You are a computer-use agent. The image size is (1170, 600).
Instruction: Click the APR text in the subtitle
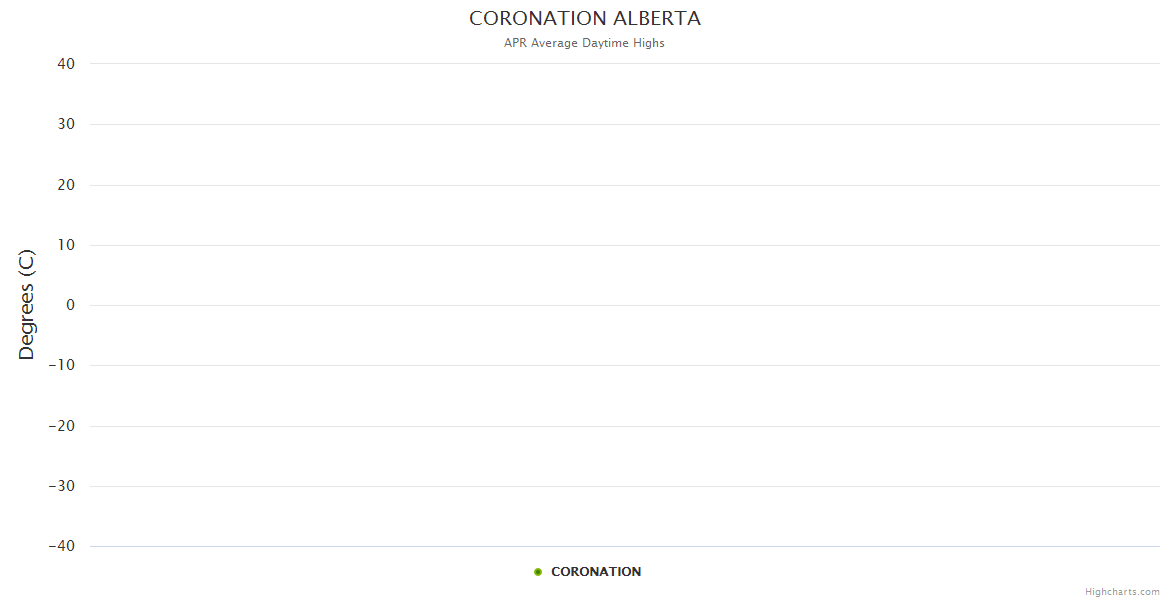515,43
